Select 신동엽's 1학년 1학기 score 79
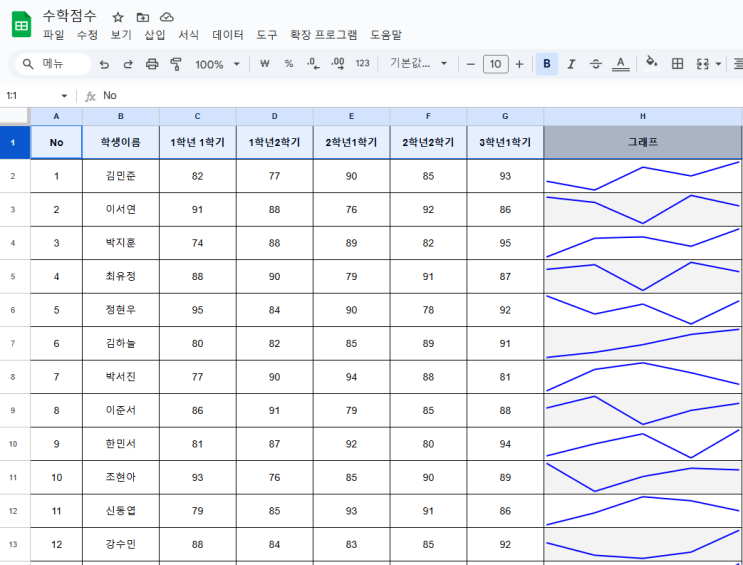 [x=198, y=511]
